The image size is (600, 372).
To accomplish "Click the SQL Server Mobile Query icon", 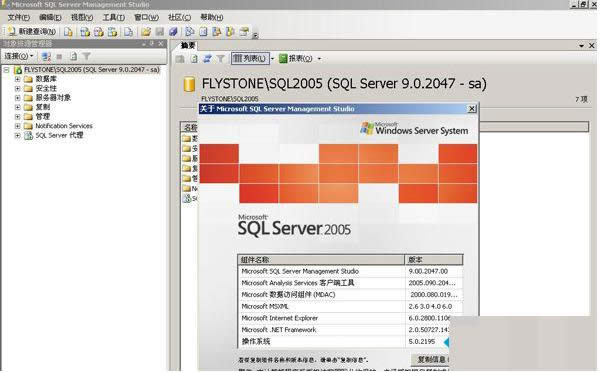I will tap(128, 32).
